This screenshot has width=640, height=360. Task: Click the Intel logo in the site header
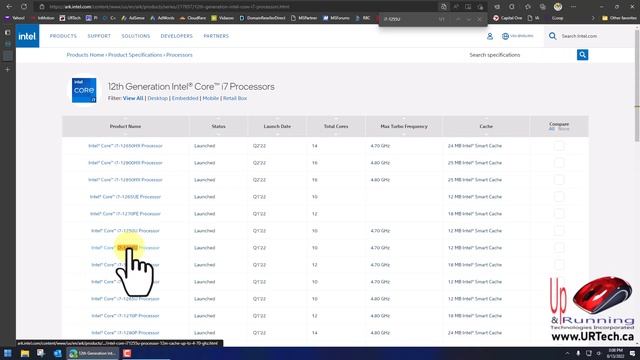[27, 36]
